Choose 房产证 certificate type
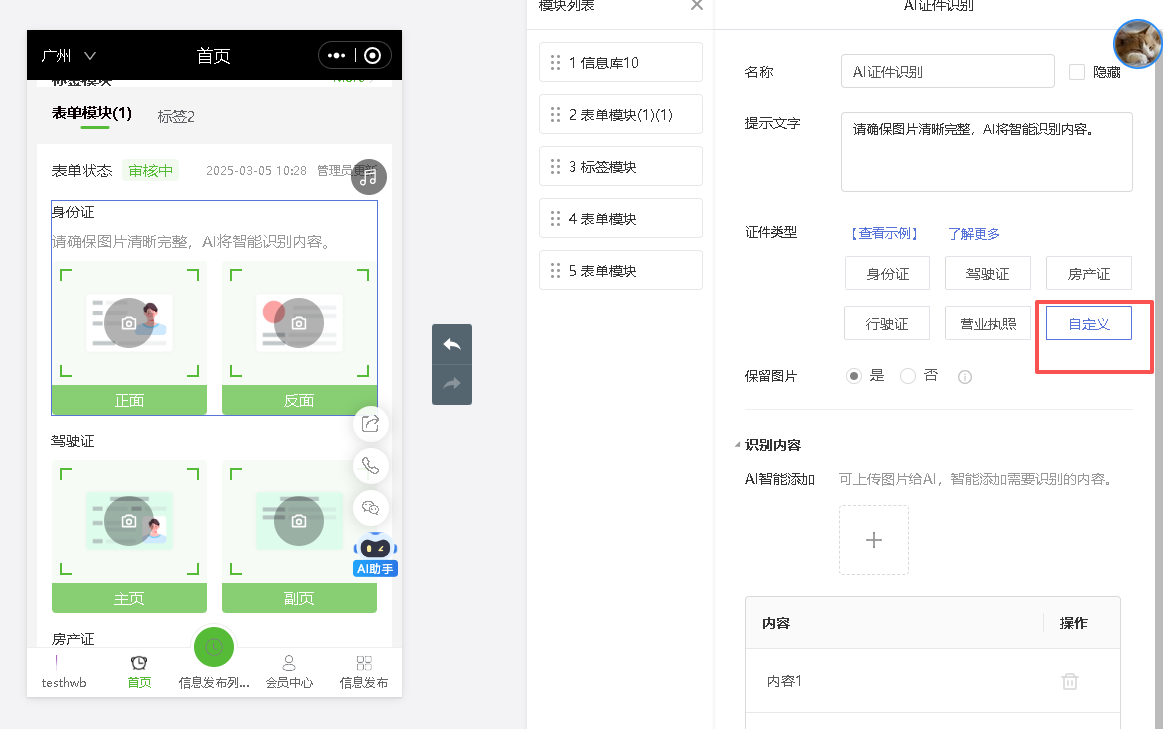This screenshot has width=1163, height=729. pos(1089,274)
